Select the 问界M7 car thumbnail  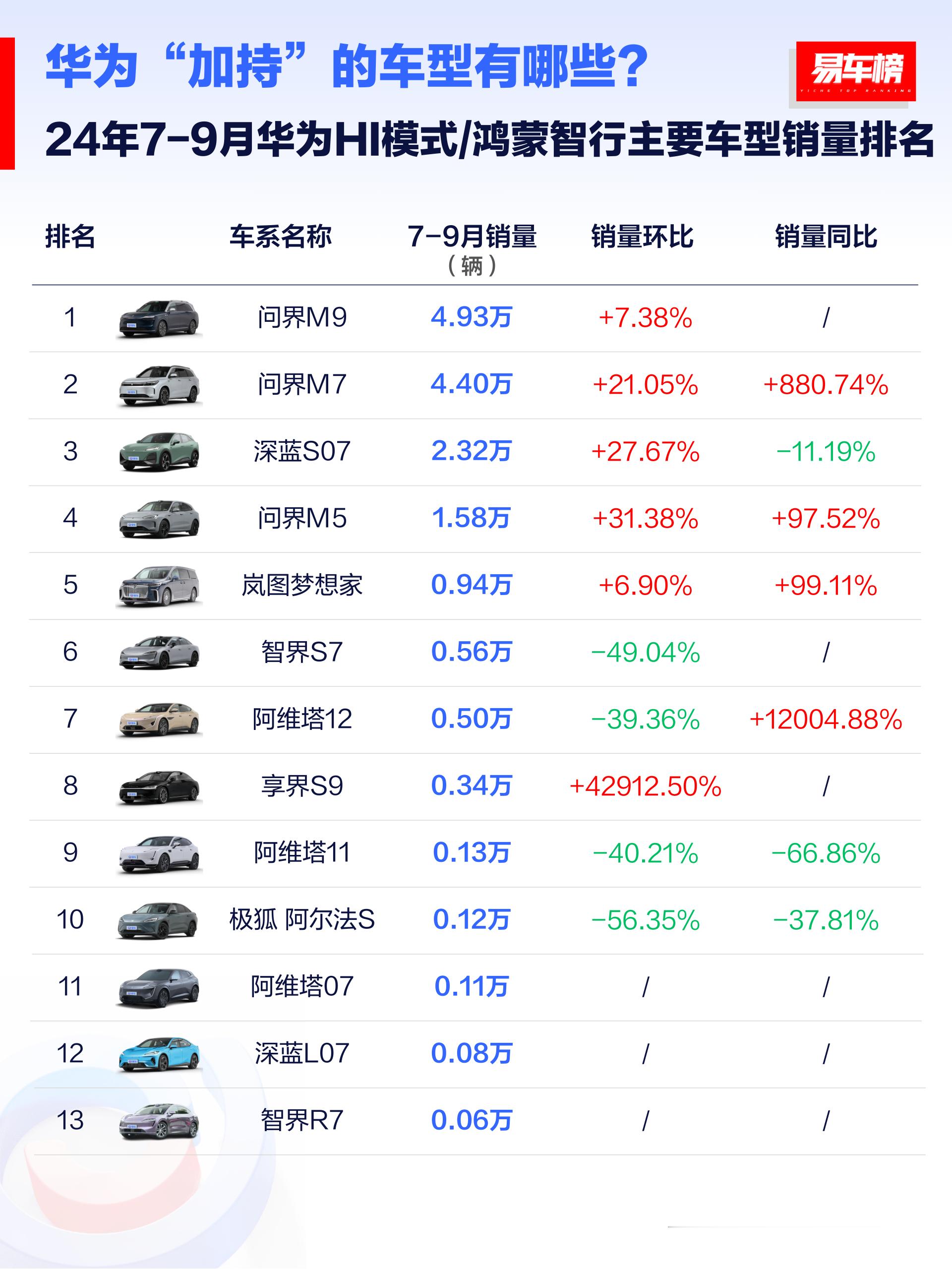click(x=159, y=385)
